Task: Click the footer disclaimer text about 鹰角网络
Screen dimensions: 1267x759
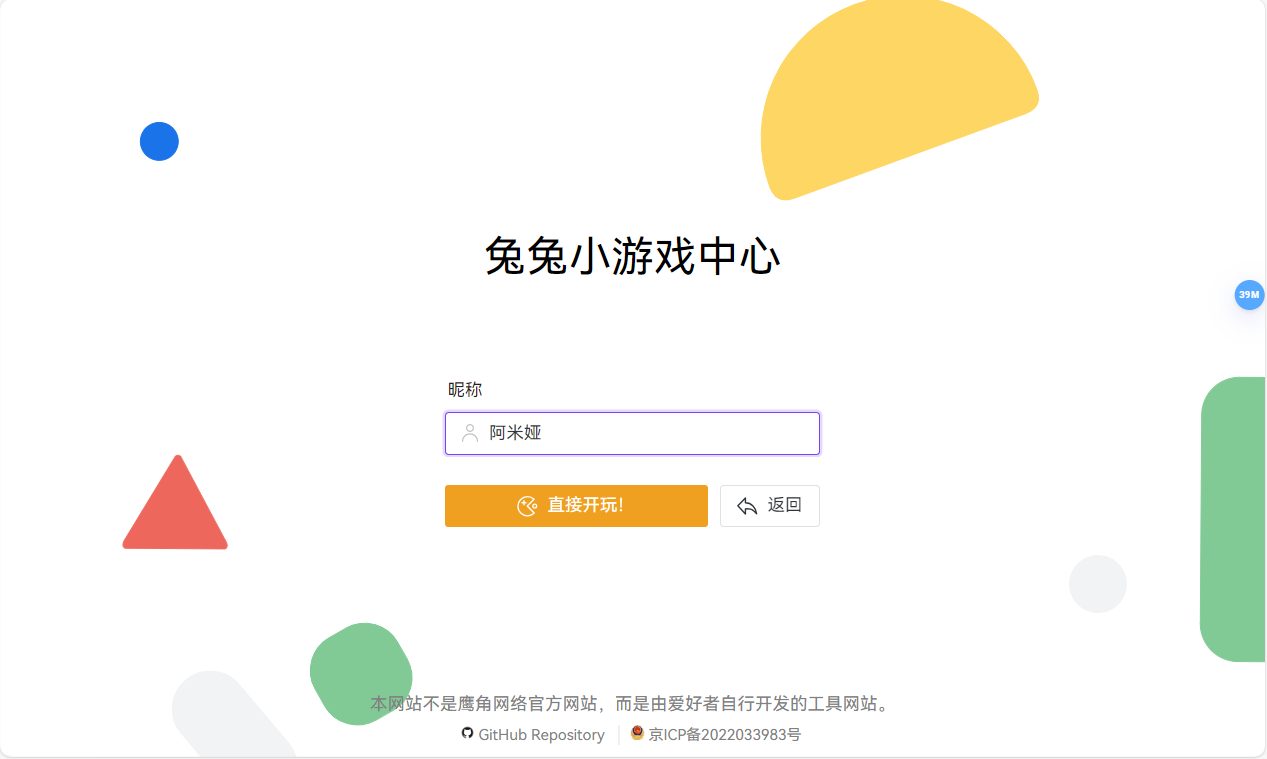Action: click(x=631, y=704)
